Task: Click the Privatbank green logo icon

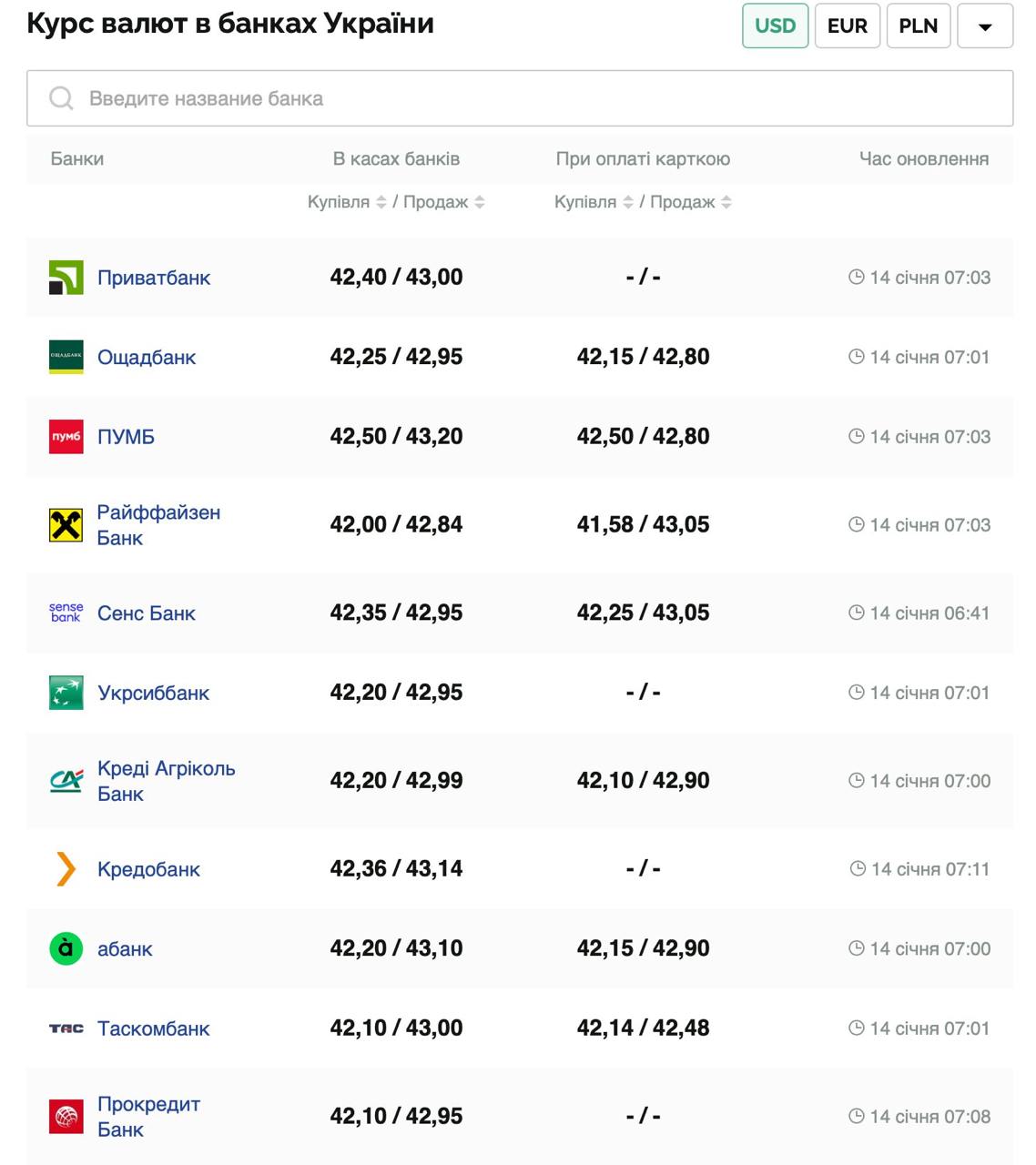Action: point(66,278)
